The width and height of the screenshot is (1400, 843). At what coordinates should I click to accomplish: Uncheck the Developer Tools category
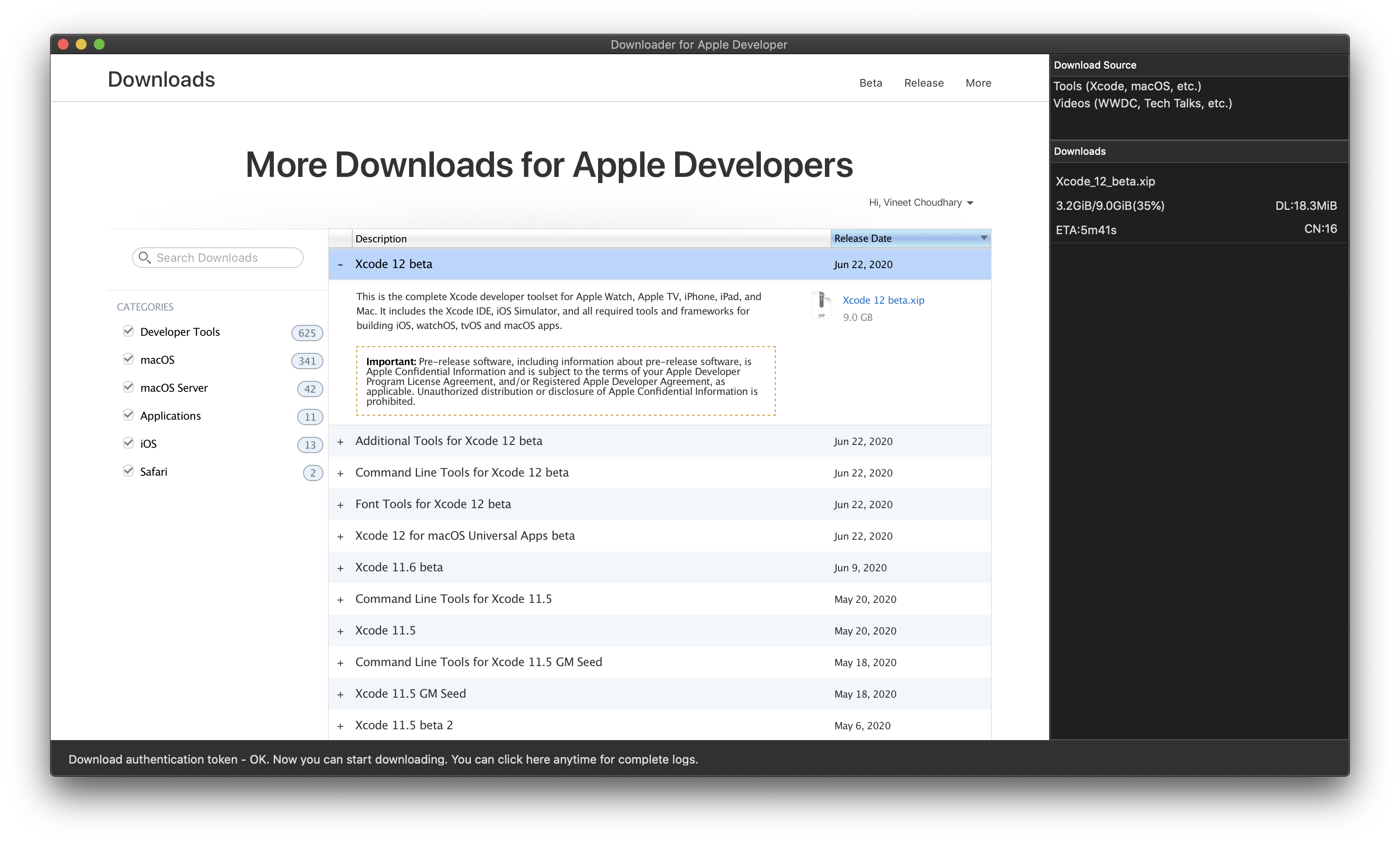tap(128, 331)
